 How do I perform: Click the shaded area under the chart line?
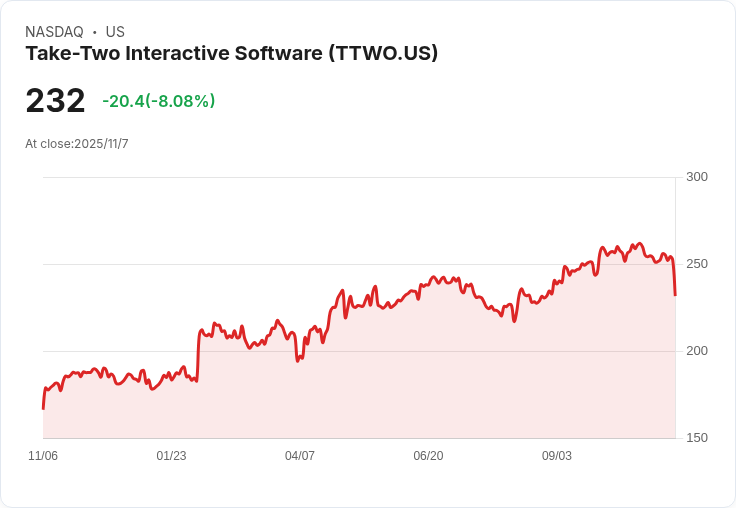click(x=359, y=385)
